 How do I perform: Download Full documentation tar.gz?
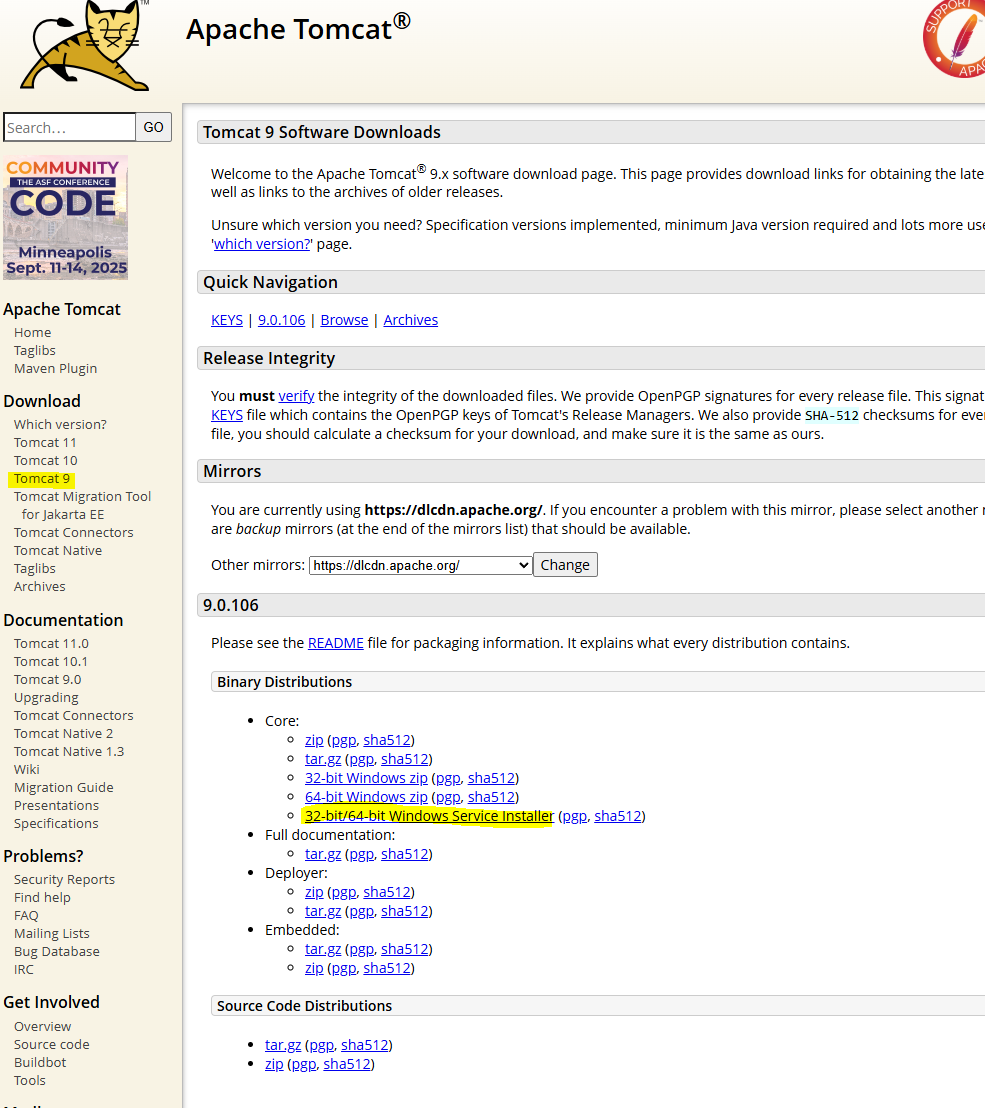[323, 854]
